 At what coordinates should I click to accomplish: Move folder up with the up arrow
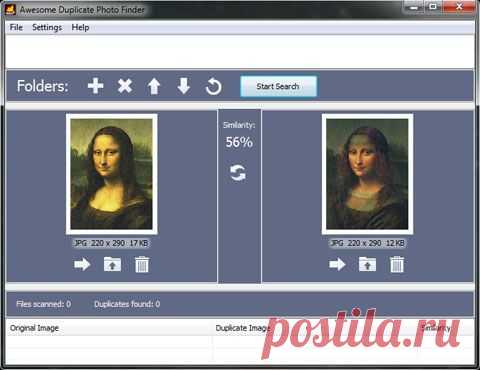pyautogui.click(x=154, y=86)
